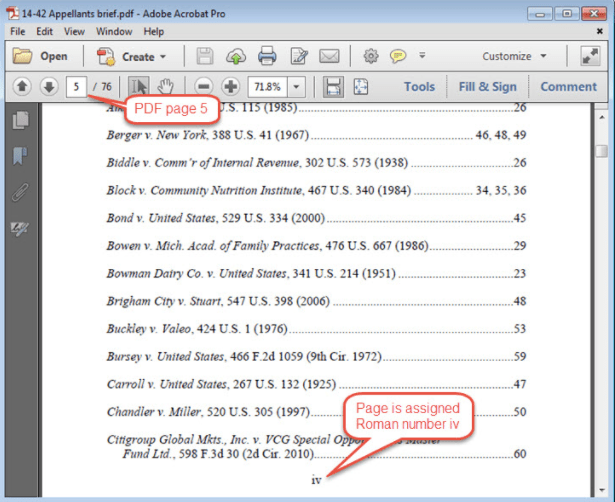Open the Fill & Sign pane
Image resolution: width=615 pixels, height=502 pixels.
point(488,87)
